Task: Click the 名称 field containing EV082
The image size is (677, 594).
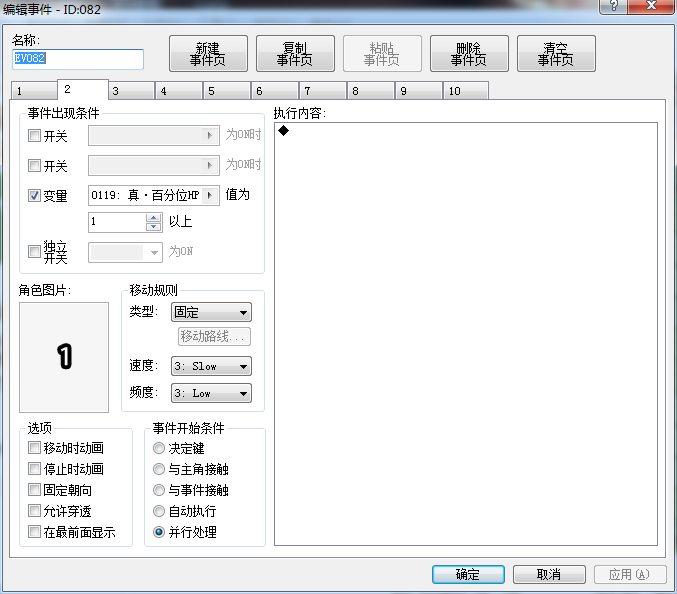Action: 78,59
